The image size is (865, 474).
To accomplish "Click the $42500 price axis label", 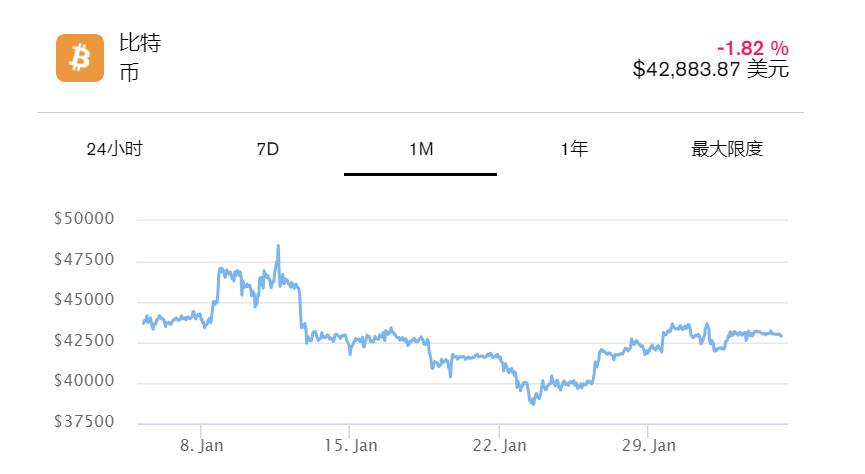I will [x=85, y=341].
